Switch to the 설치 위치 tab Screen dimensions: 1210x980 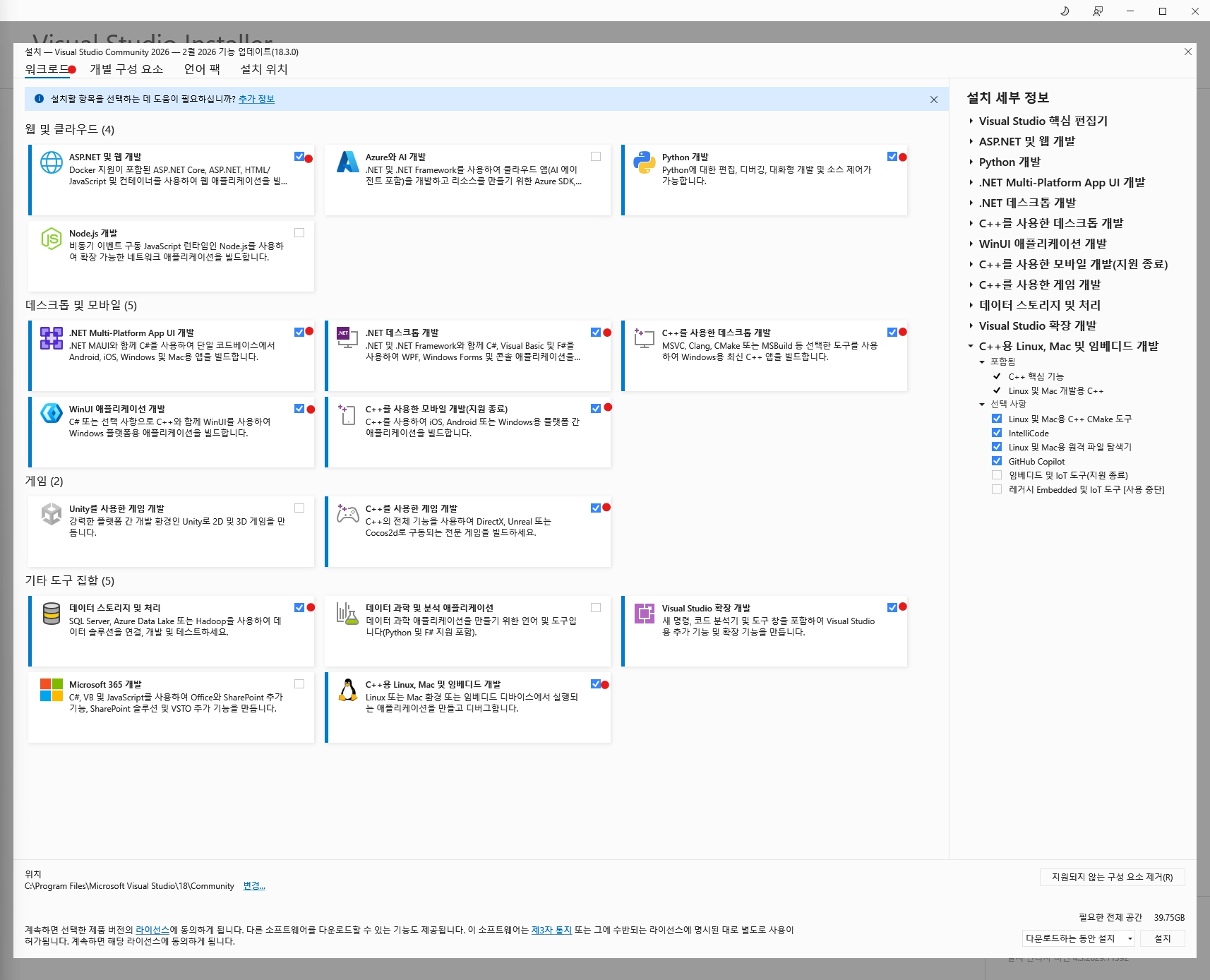264,69
